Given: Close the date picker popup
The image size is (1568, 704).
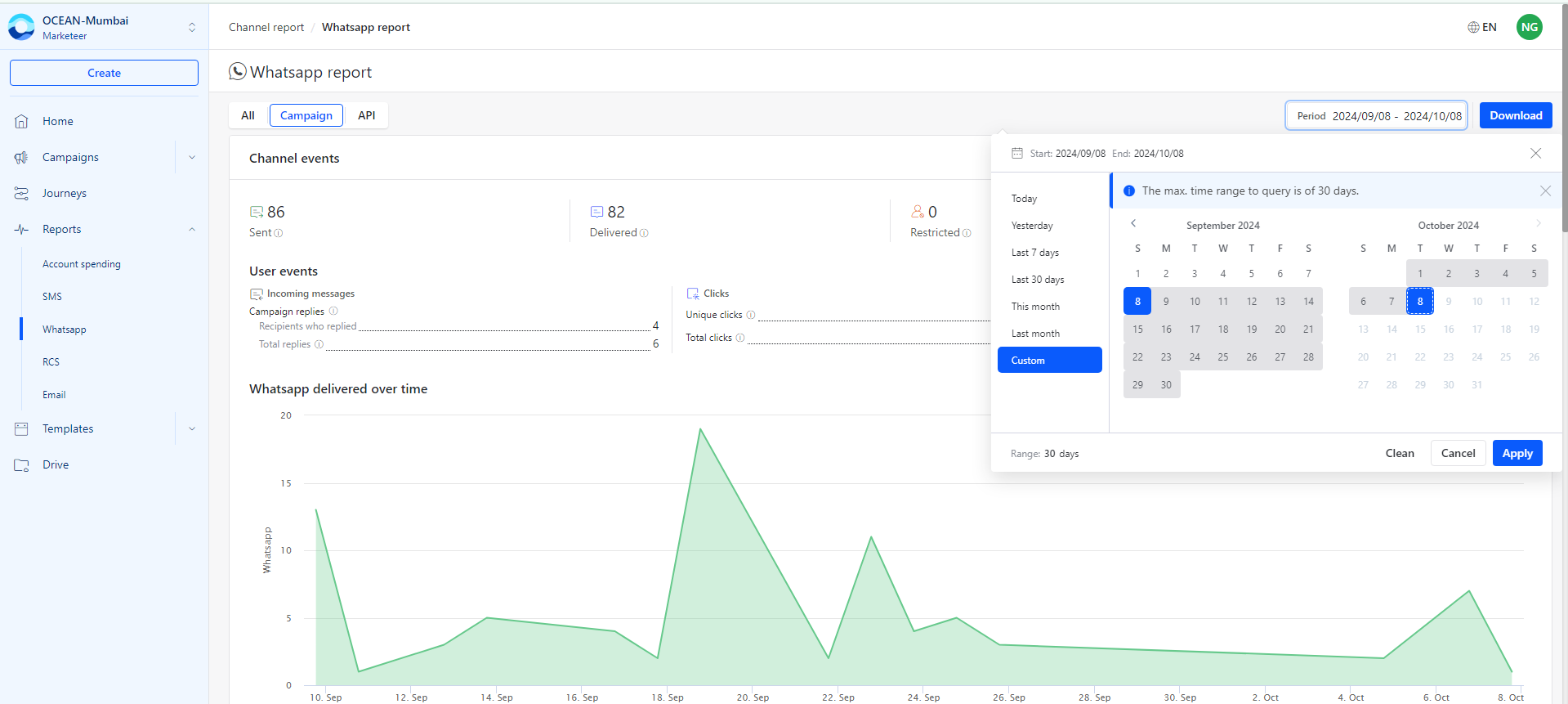Looking at the screenshot, I should coord(1536,153).
